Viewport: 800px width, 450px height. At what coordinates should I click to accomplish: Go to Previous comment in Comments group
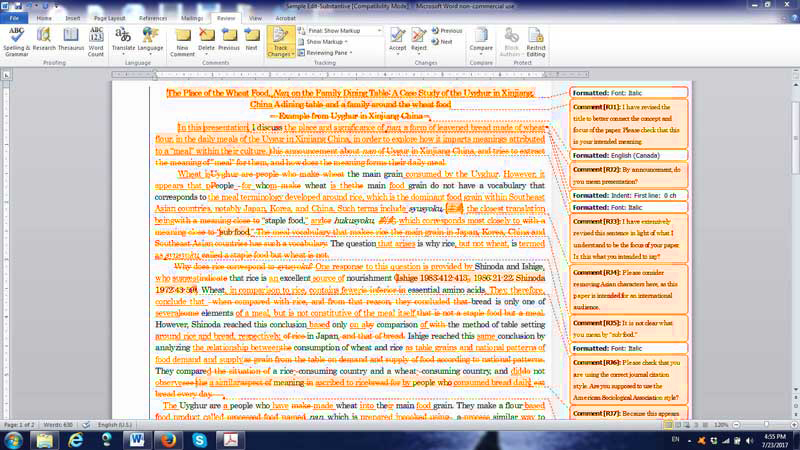(229, 40)
